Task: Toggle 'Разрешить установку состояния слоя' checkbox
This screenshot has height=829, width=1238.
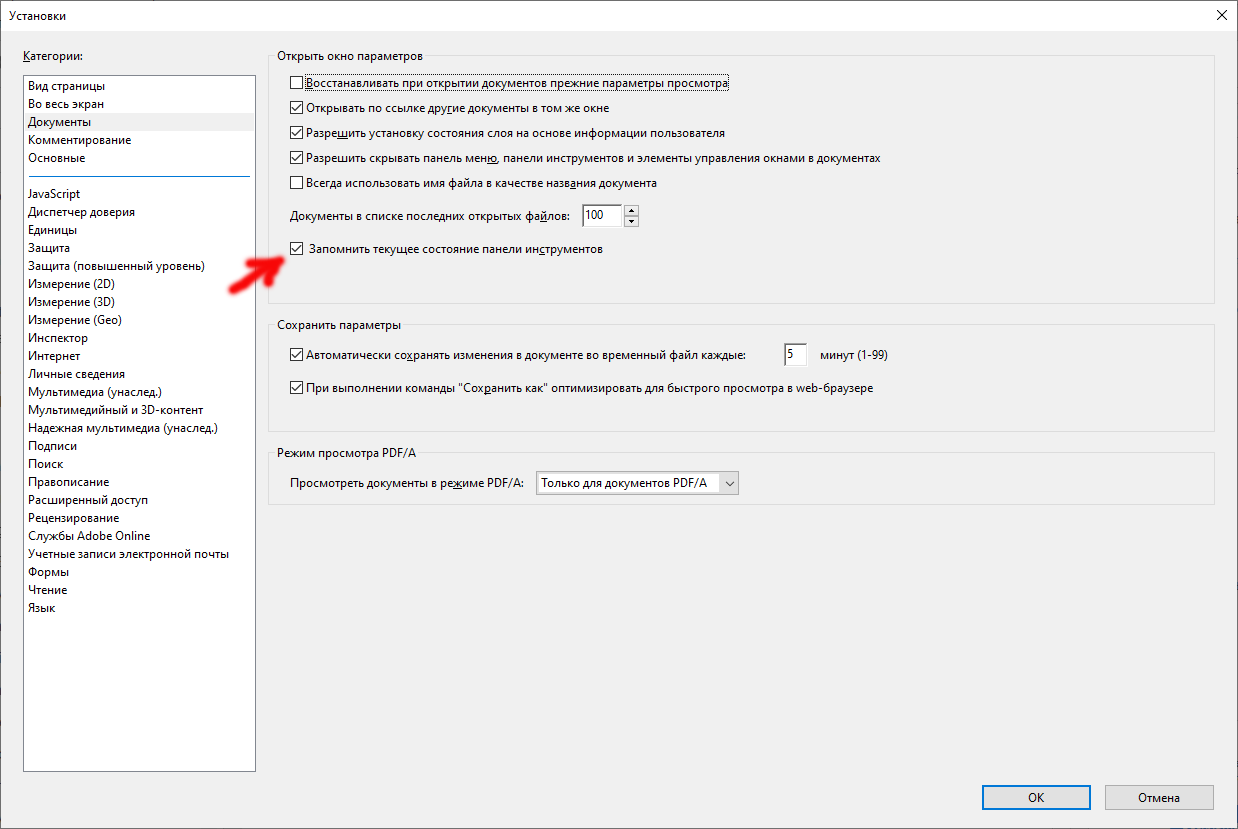Action: tap(296, 132)
